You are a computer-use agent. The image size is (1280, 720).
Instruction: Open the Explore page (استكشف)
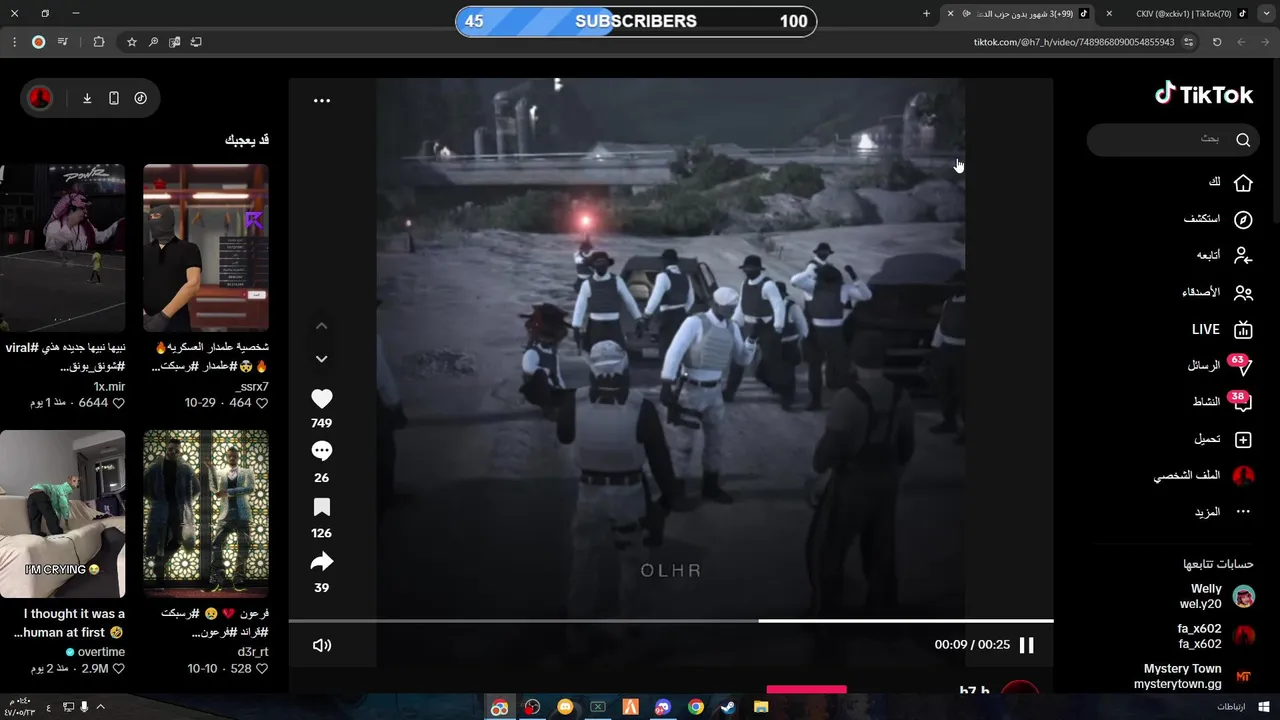click(x=1218, y=219)
